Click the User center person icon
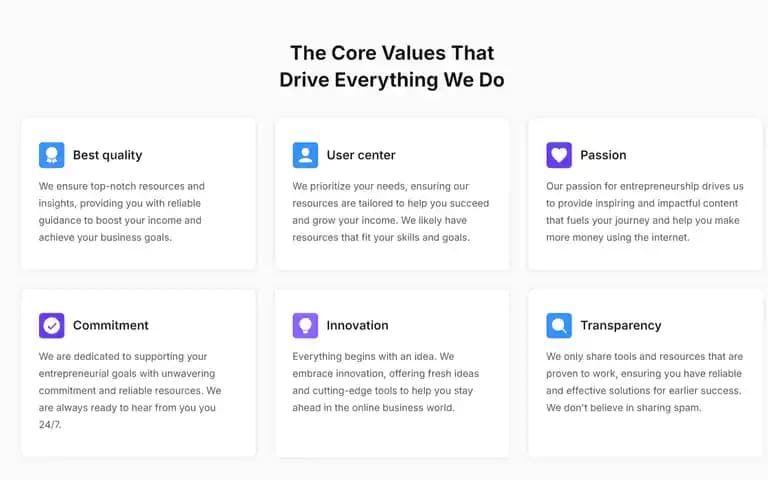This screenshot has width=768, height=480. coord(305,155)
